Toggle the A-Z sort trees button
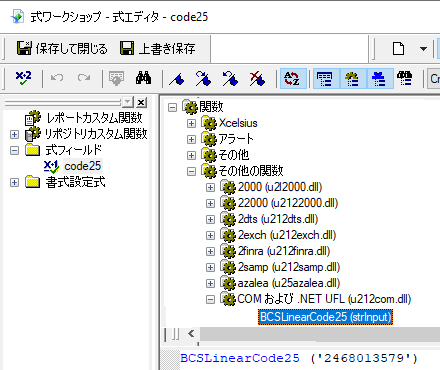The height and width of the screenshot is (370, 440). (x=293, y=79)
